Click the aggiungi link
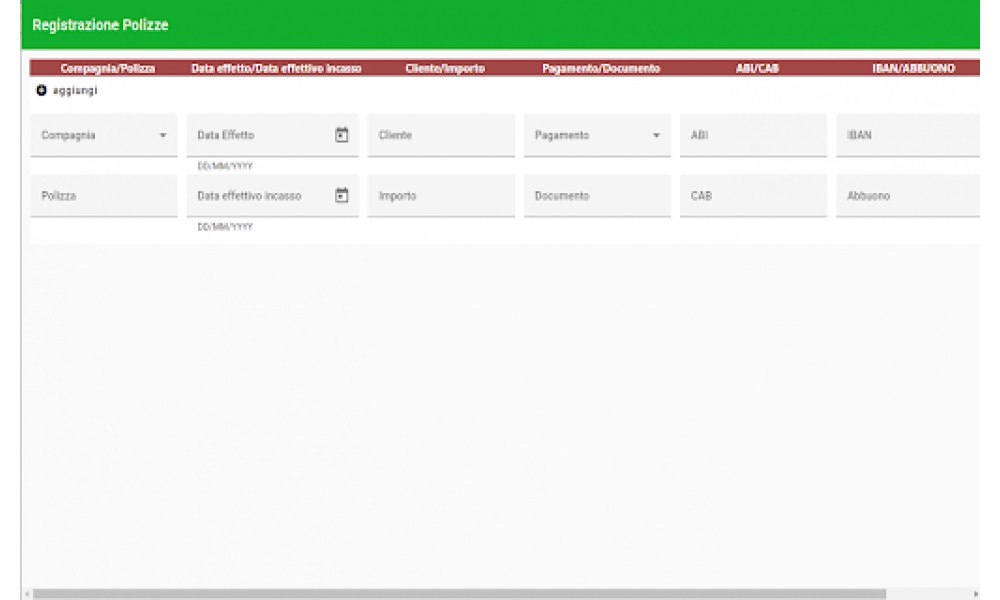This screenshot has width=1000, height=600. [x=75, y=91]
